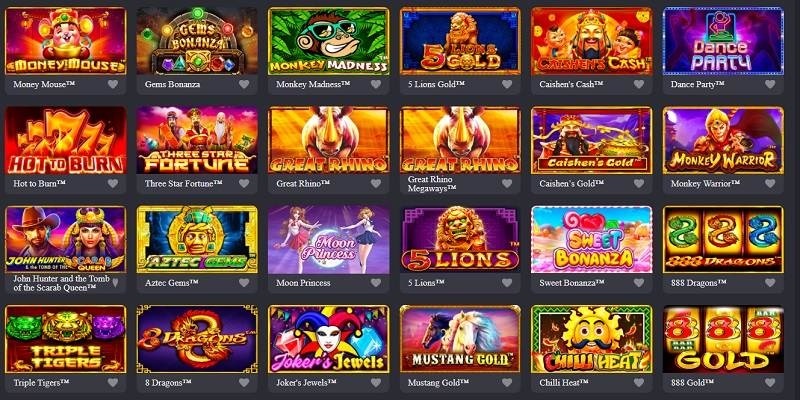Select the John Hunter Scarab Queen thumbnail
This screenshot has width=800, height=400.
click(65, 239)
